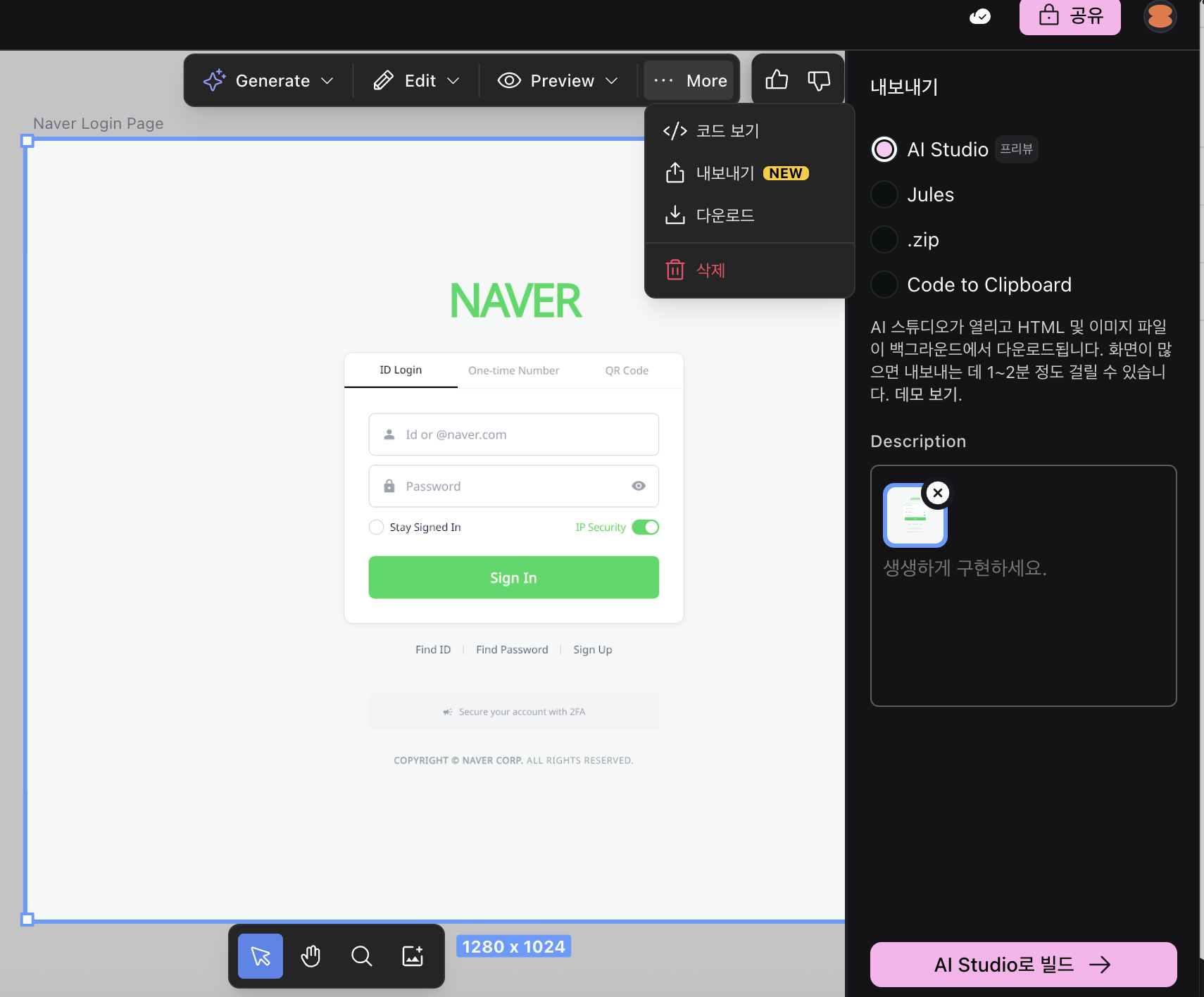Choose 내보내기 in the More menu
This screenshot has height=997, width=1204.
pos(750,173)
